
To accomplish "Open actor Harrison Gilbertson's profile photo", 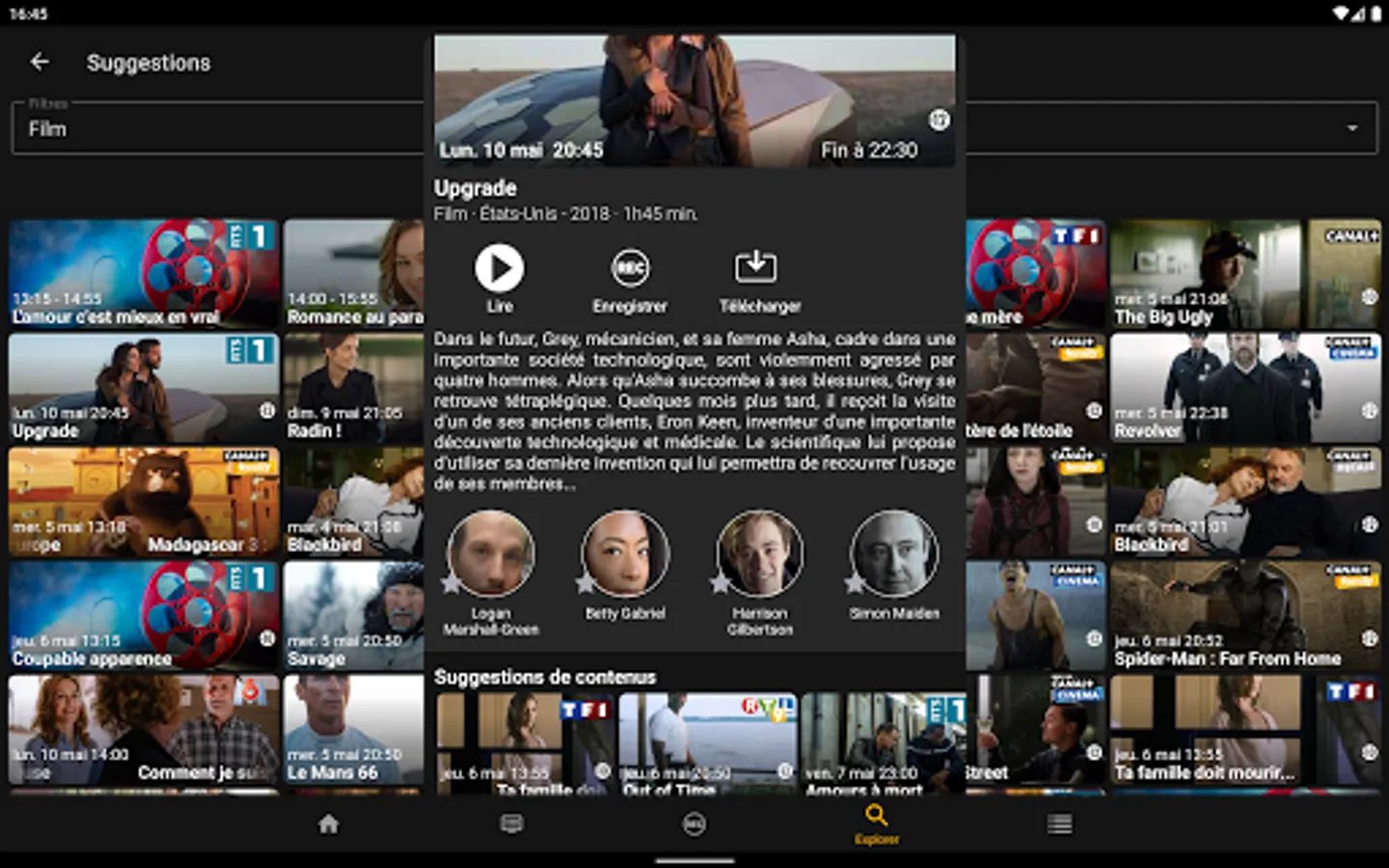I will click(760, 553).
